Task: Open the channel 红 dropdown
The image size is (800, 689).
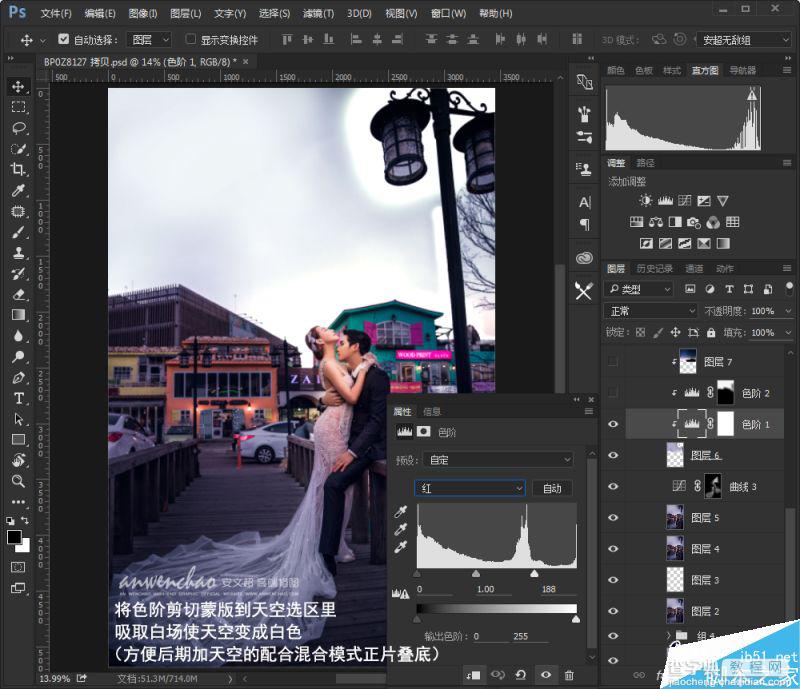Action: tap(469, 488)
